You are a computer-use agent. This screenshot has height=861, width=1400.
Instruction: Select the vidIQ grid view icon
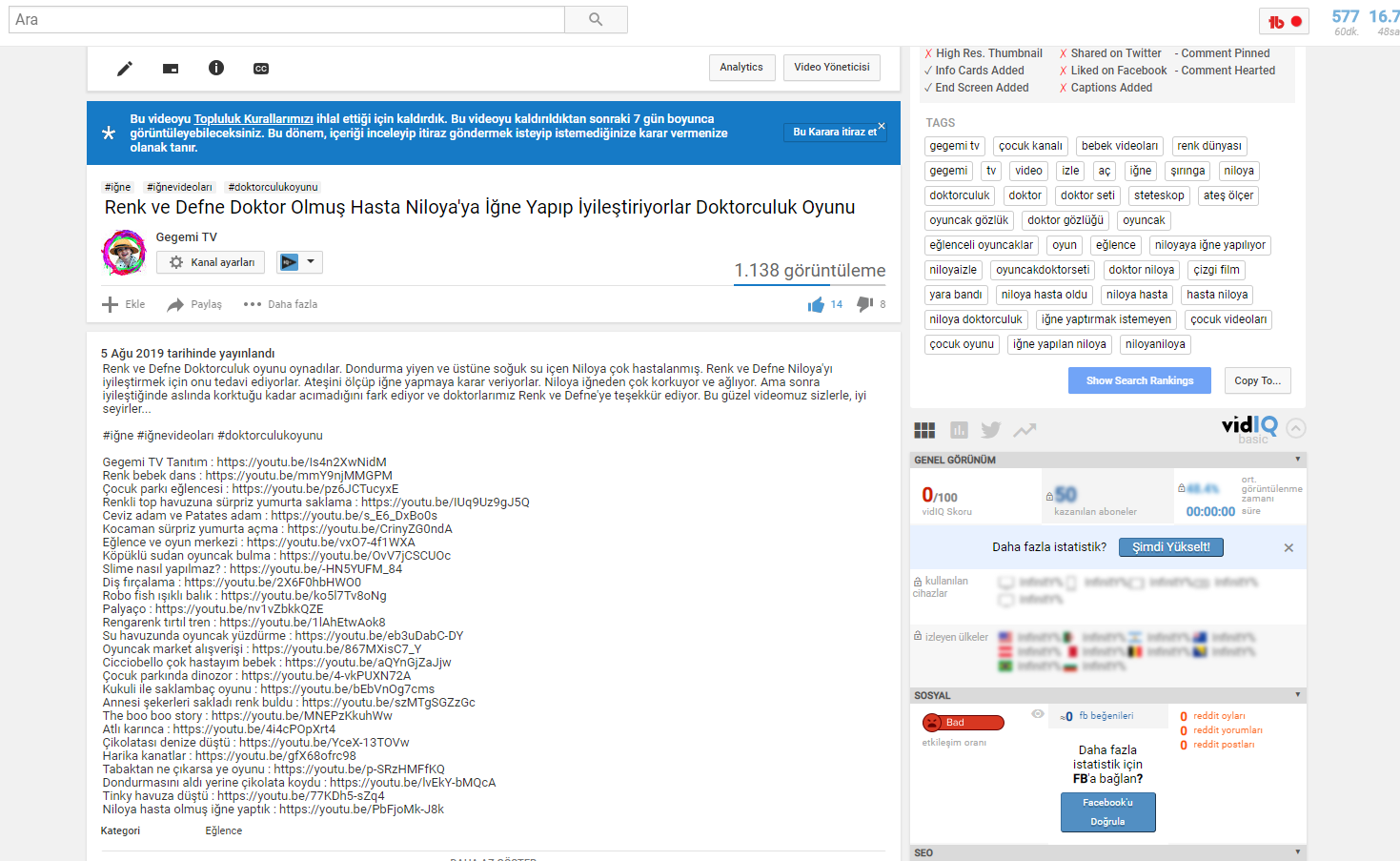924,430
